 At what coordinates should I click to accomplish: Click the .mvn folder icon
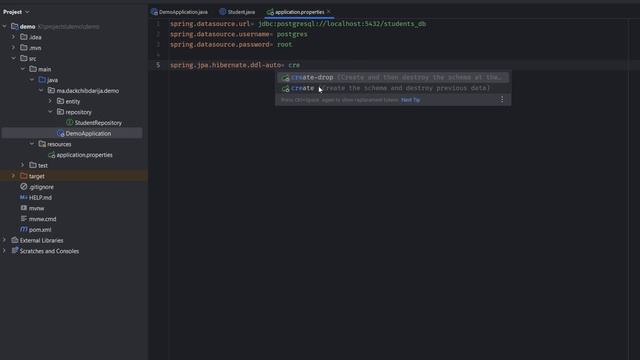tap(24, 48)
